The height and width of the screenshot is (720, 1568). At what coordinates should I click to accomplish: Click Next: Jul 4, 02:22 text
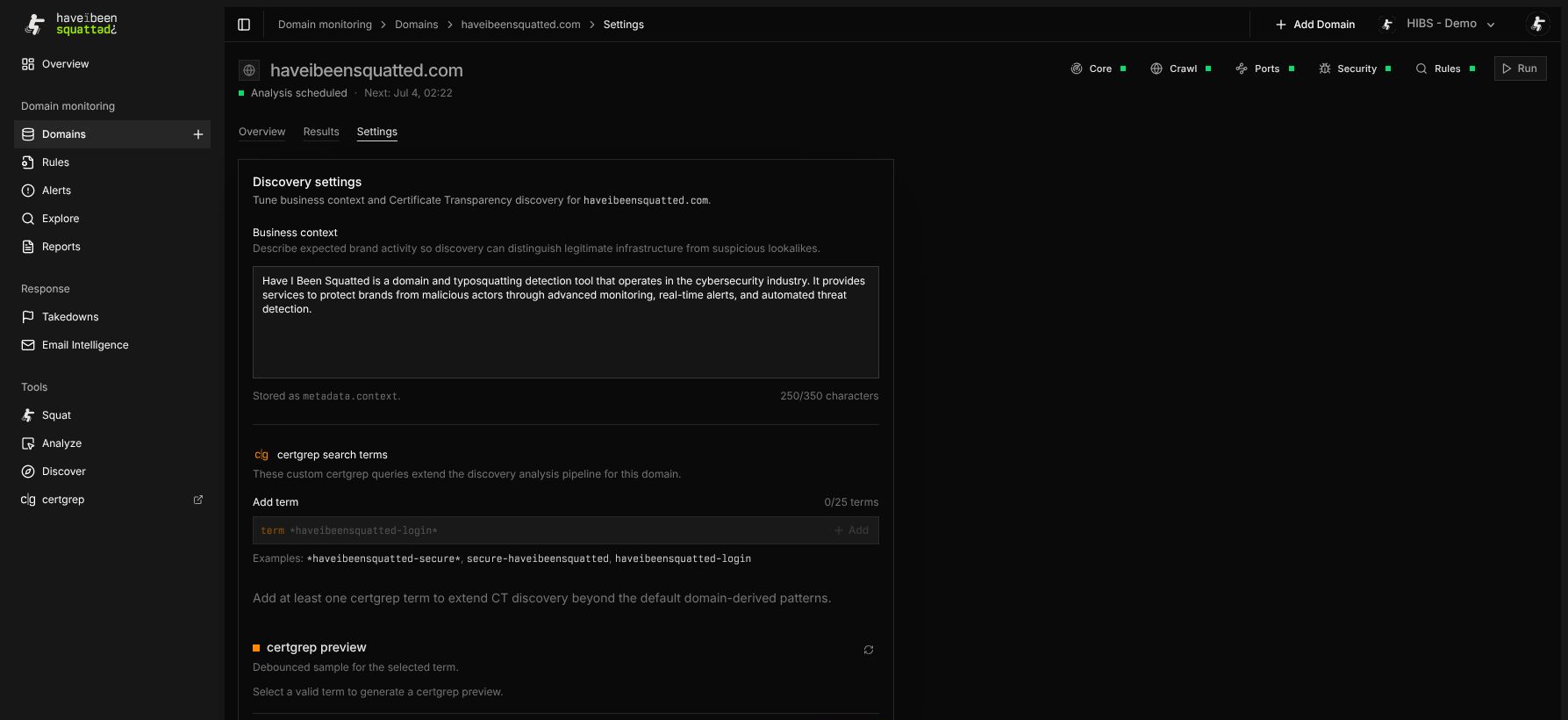point(408,93)
